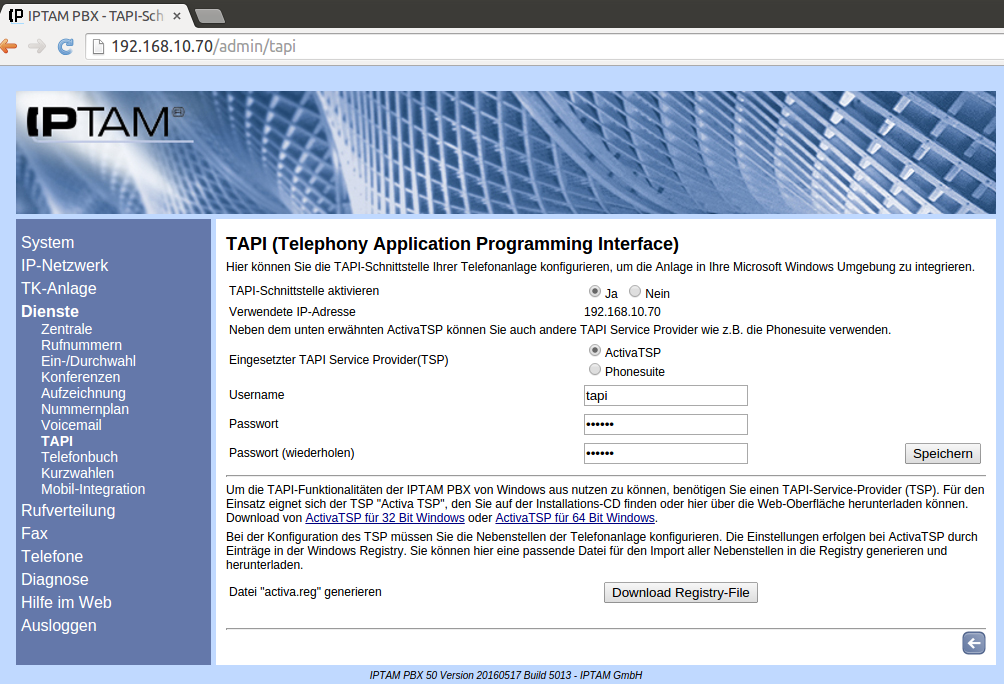The image size is (1004, 684).
Task: Click the browser reload icon
Action: click(x=66, y=46)
